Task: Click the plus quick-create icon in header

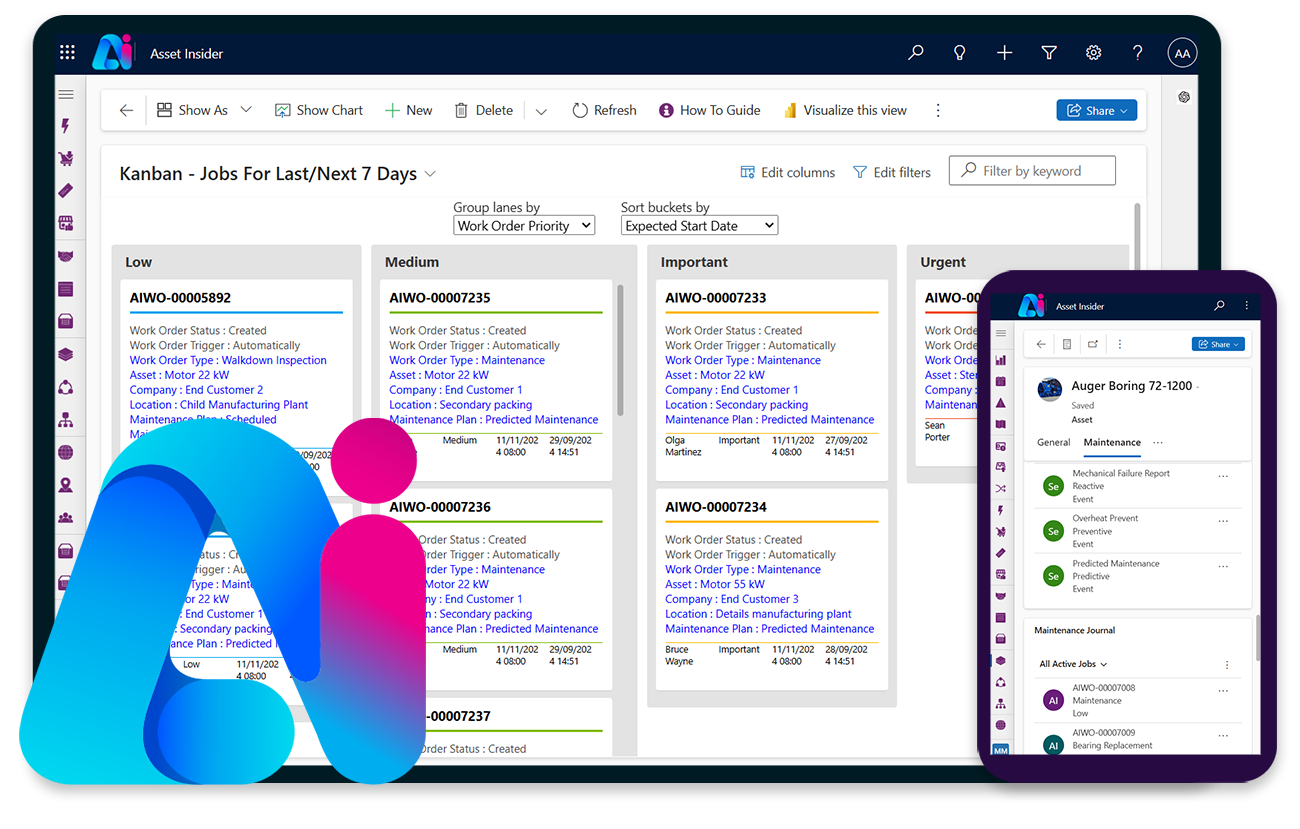Action: (1005, 53)
